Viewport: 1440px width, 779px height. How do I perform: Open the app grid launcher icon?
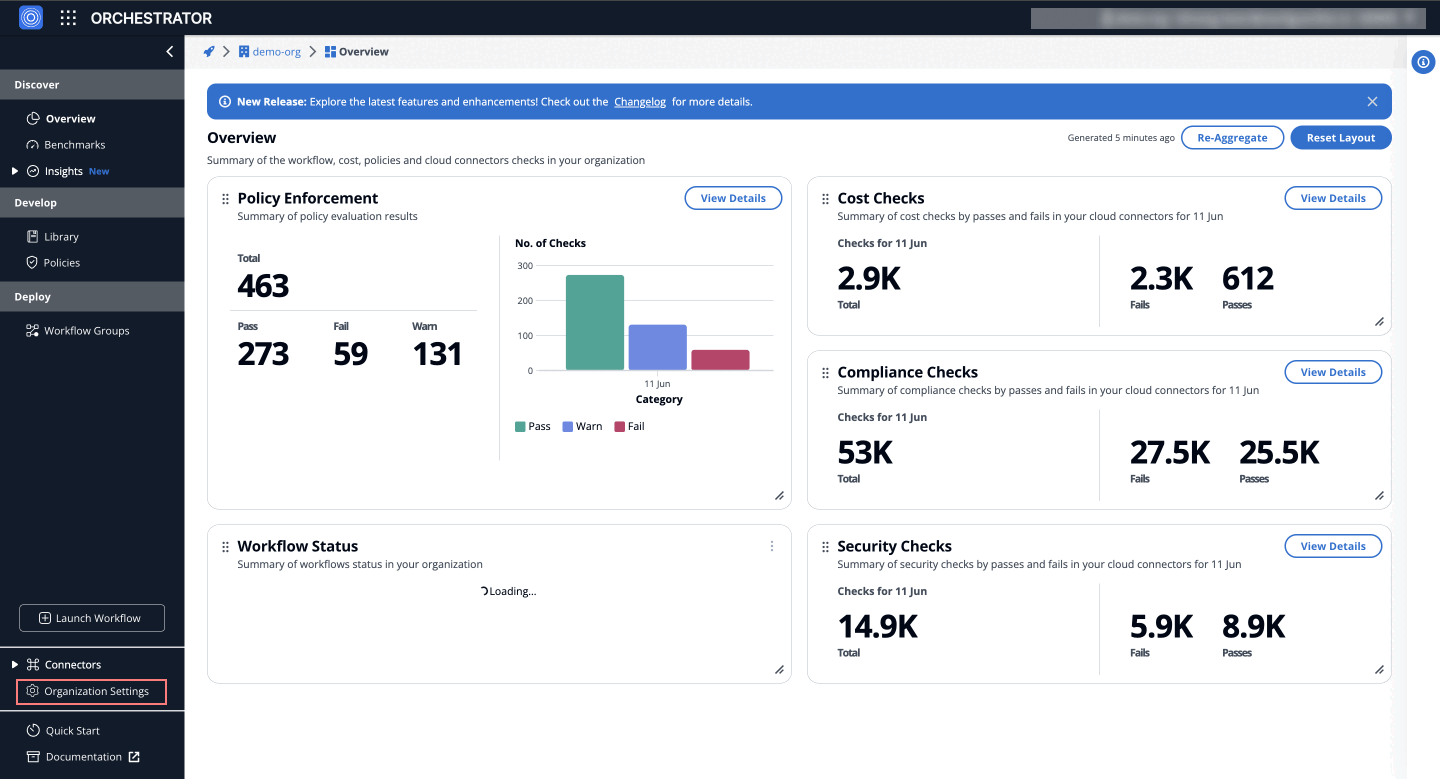tap(68, 18)
